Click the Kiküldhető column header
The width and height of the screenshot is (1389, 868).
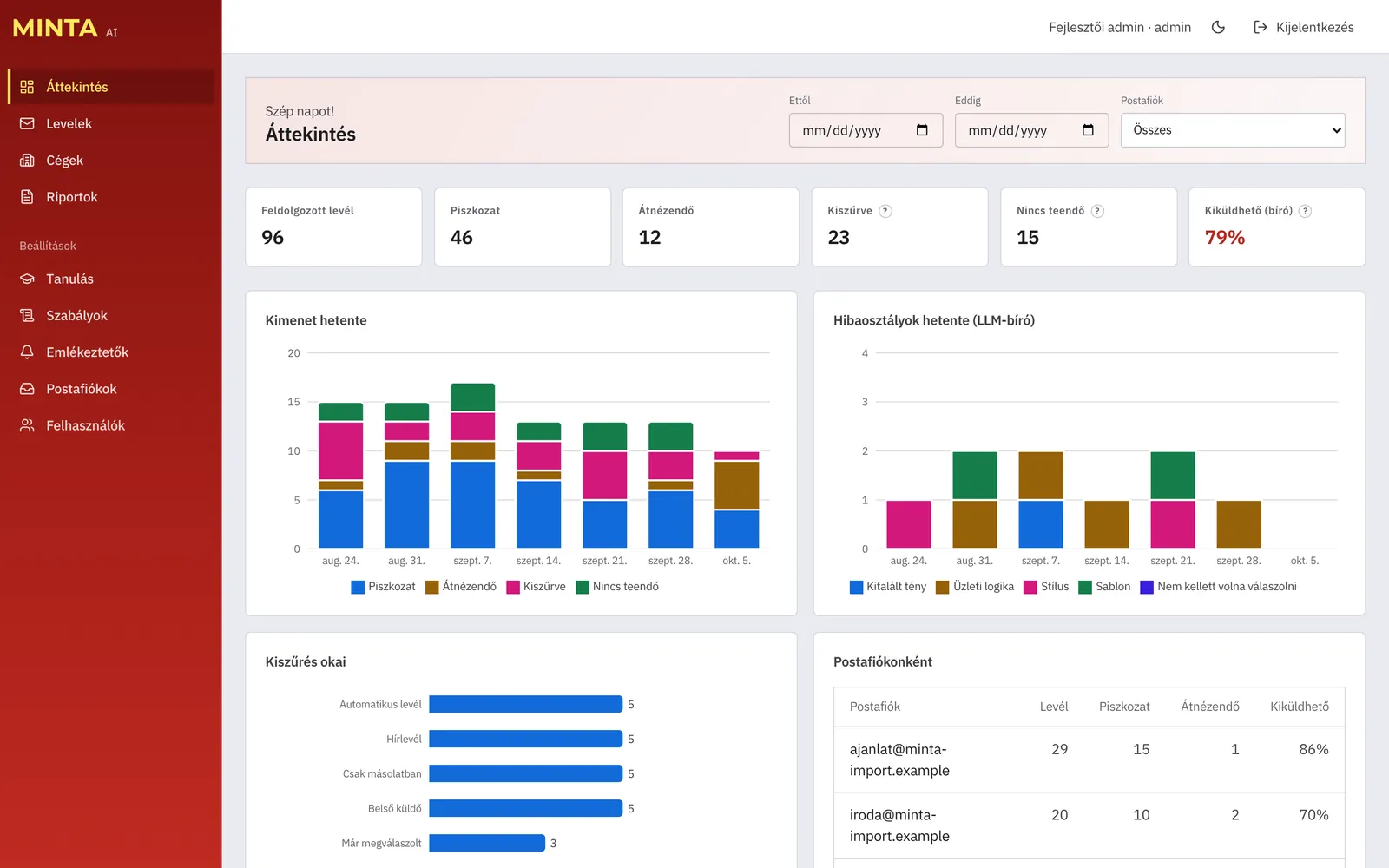[x=1299, y=707]
